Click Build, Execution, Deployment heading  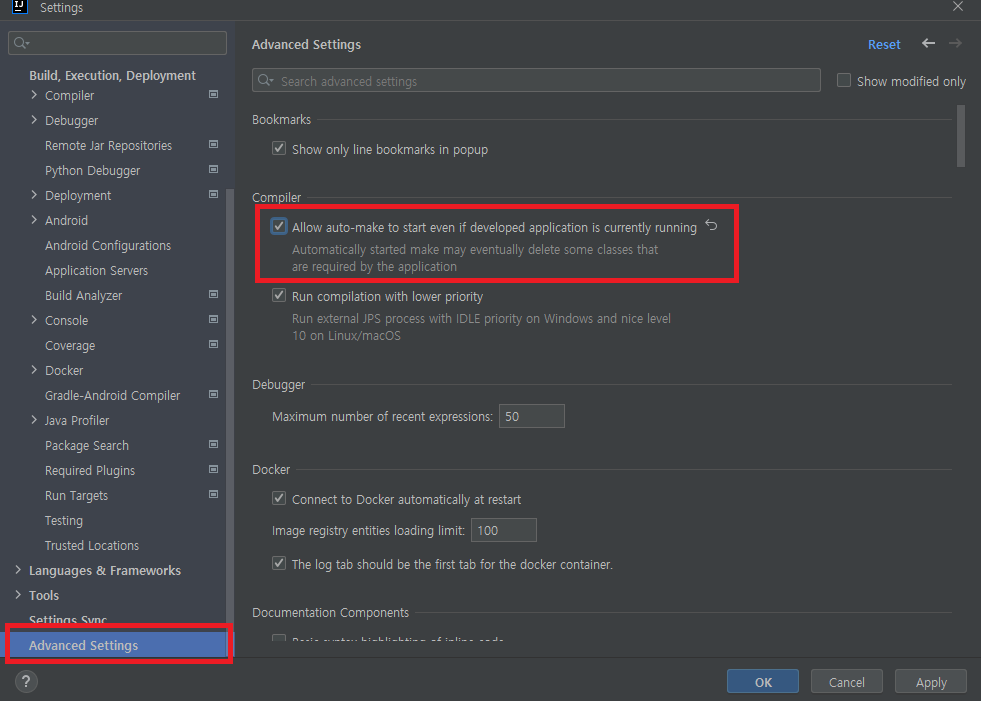pos(113,75)
